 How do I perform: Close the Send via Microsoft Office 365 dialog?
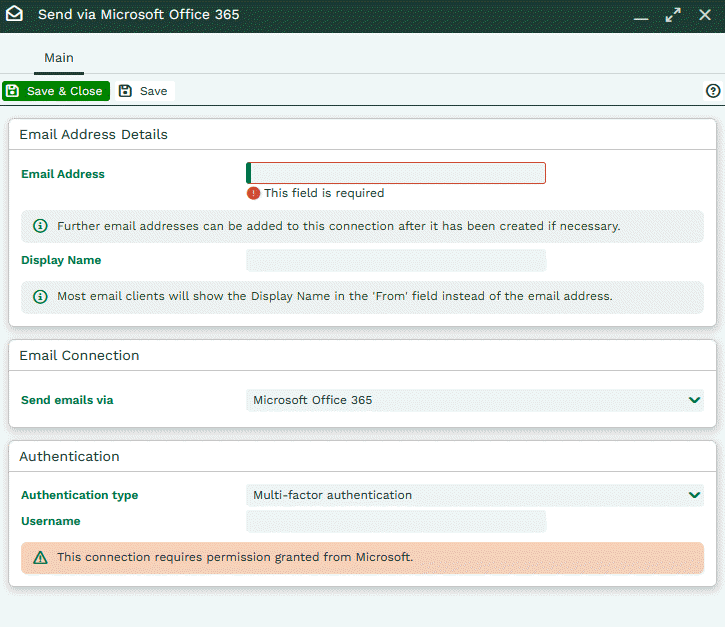click(x=705, y=15)
